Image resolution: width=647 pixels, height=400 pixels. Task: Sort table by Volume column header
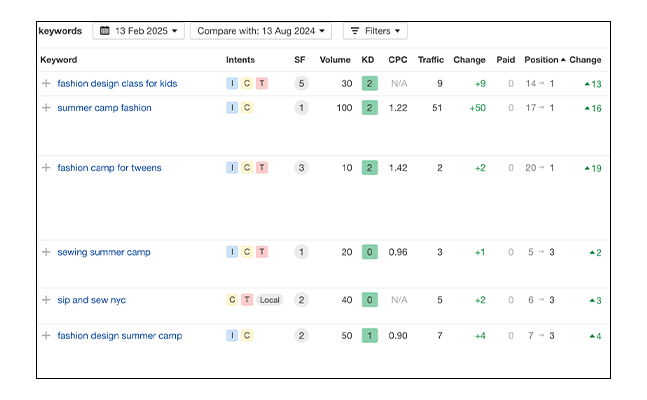tap(335, 60)
